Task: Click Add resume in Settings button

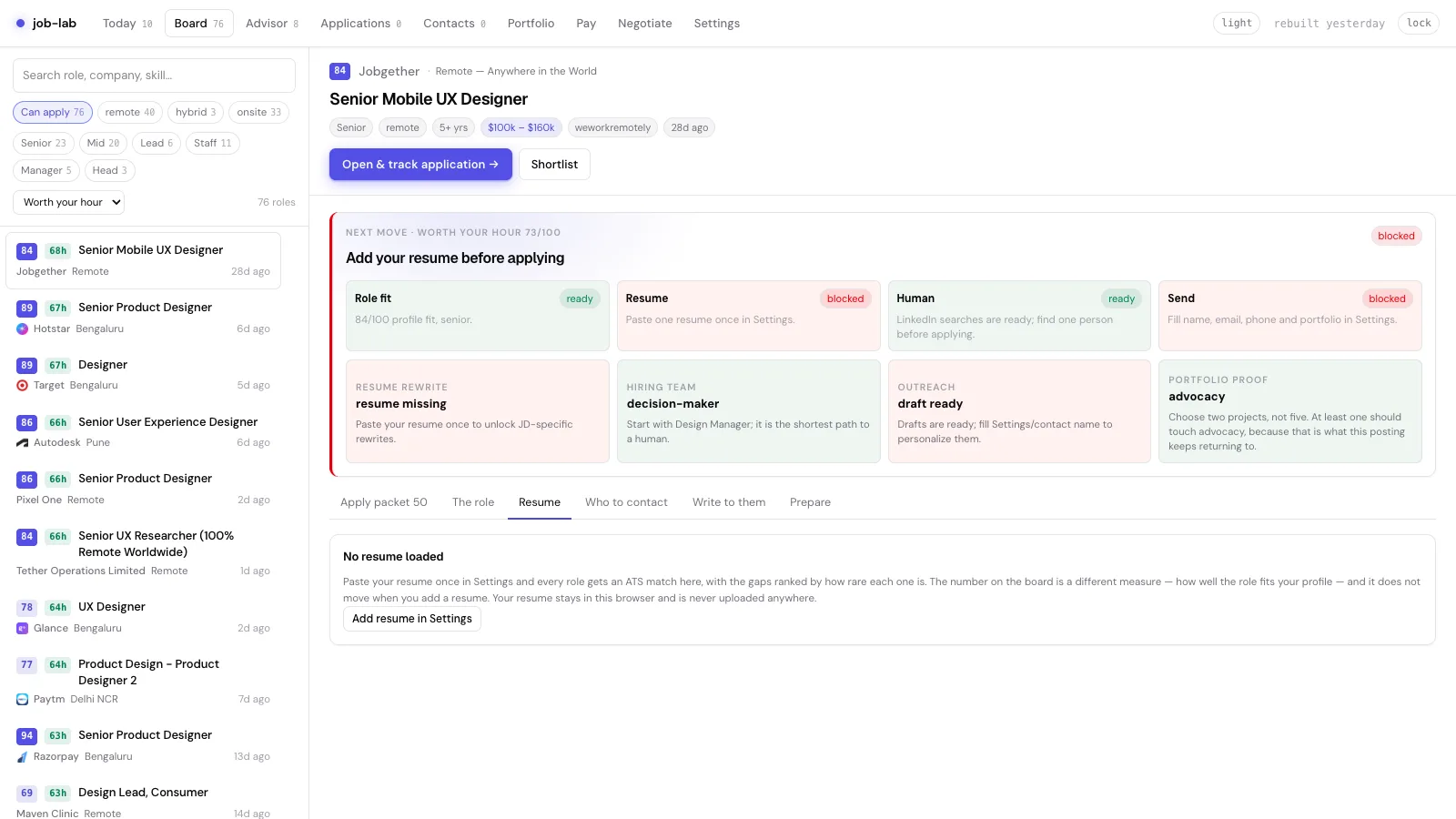Action: coord(412,620)
